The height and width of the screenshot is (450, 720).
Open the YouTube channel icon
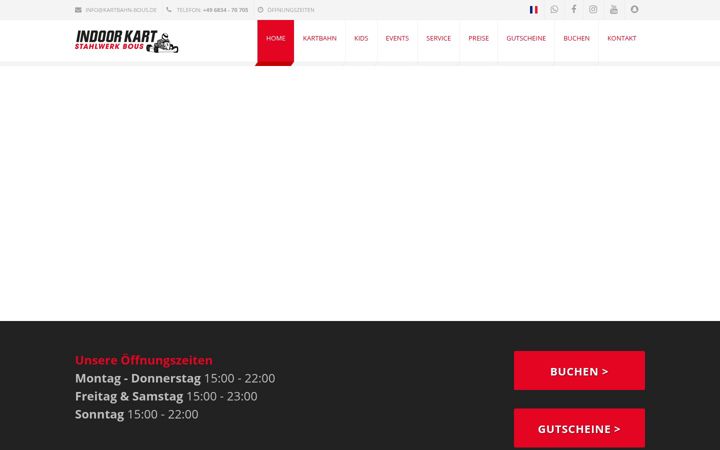(614, 9)
